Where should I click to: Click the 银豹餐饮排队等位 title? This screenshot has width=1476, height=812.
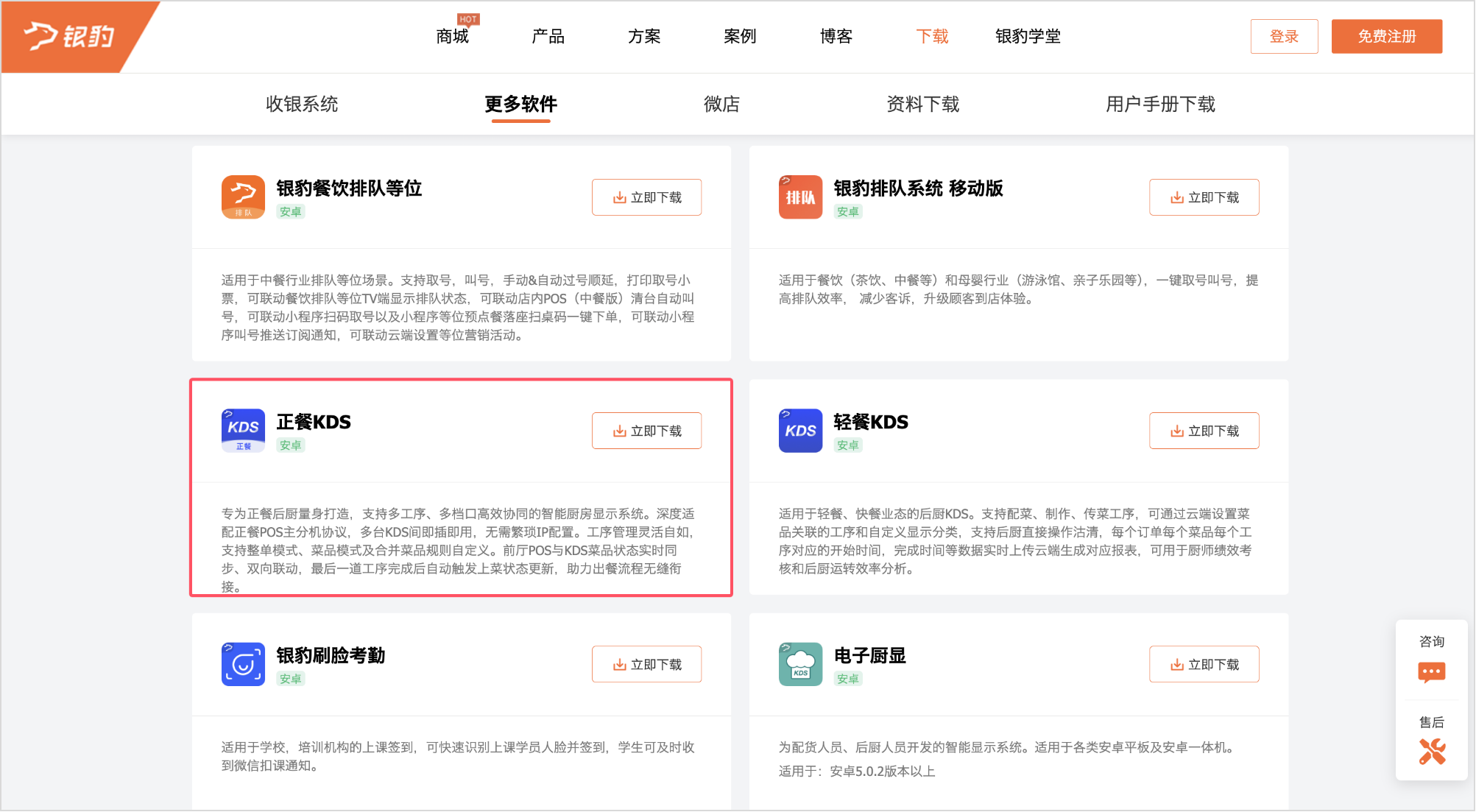click(x=349, y=188)
